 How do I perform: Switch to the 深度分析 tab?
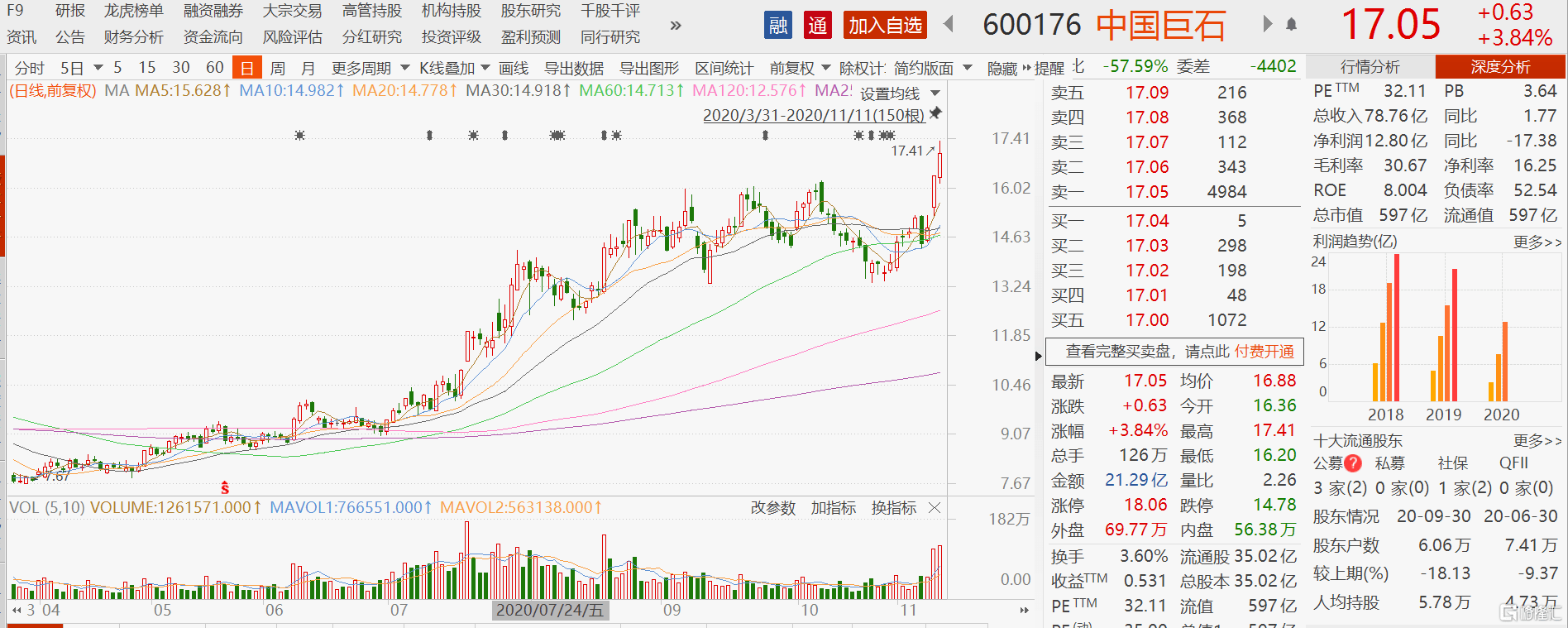click(1499, 67)
